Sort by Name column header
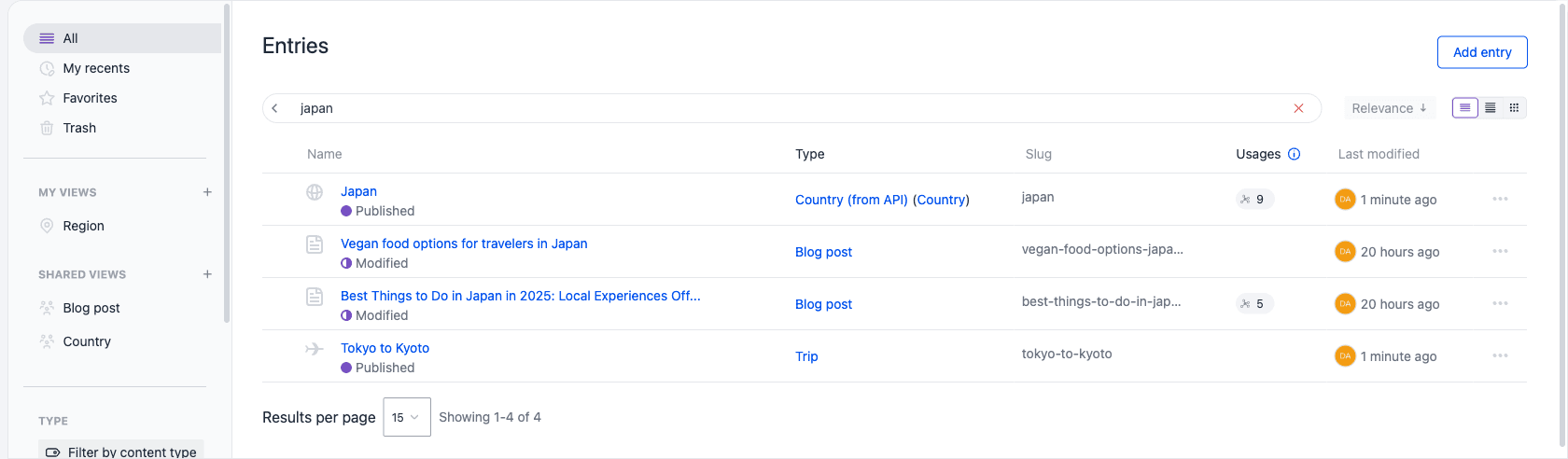1568x459 pixels. [325, 154]
